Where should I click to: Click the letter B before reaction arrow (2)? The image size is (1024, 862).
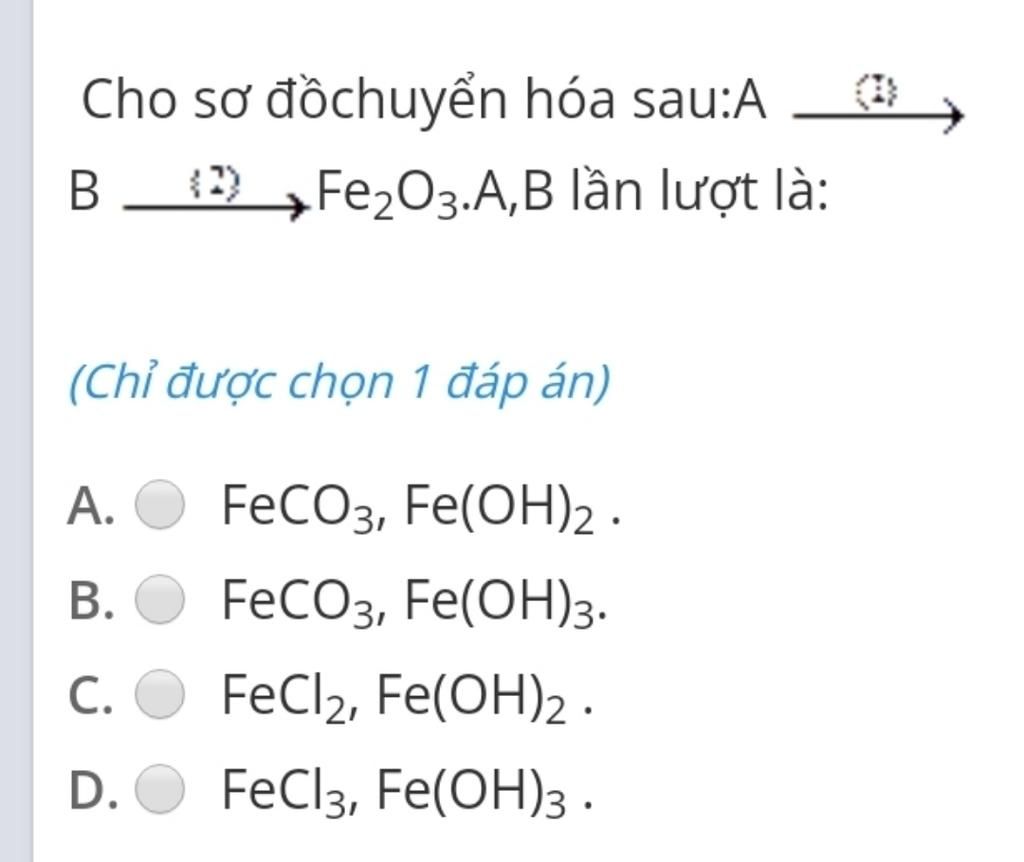coord(84,191)
